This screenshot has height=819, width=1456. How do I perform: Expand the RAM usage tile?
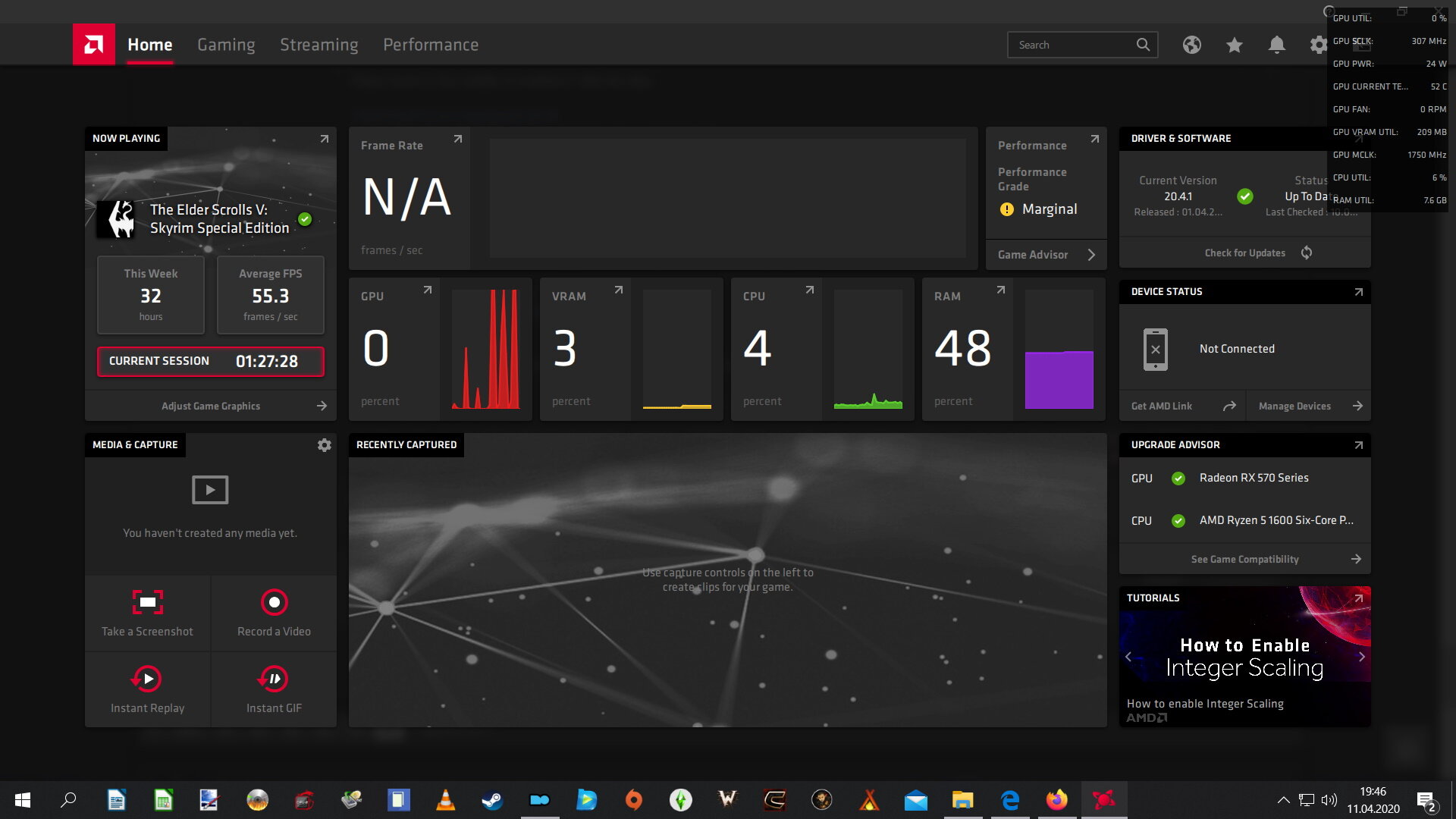(1000, 290)
